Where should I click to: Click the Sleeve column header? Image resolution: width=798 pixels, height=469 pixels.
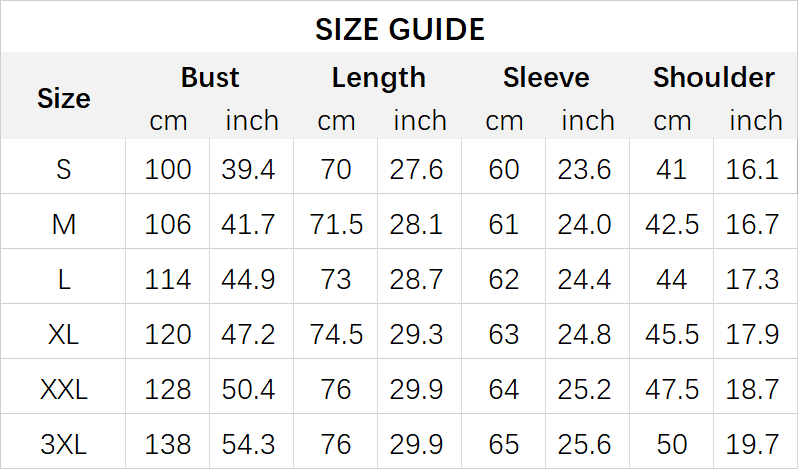(546, 78)
